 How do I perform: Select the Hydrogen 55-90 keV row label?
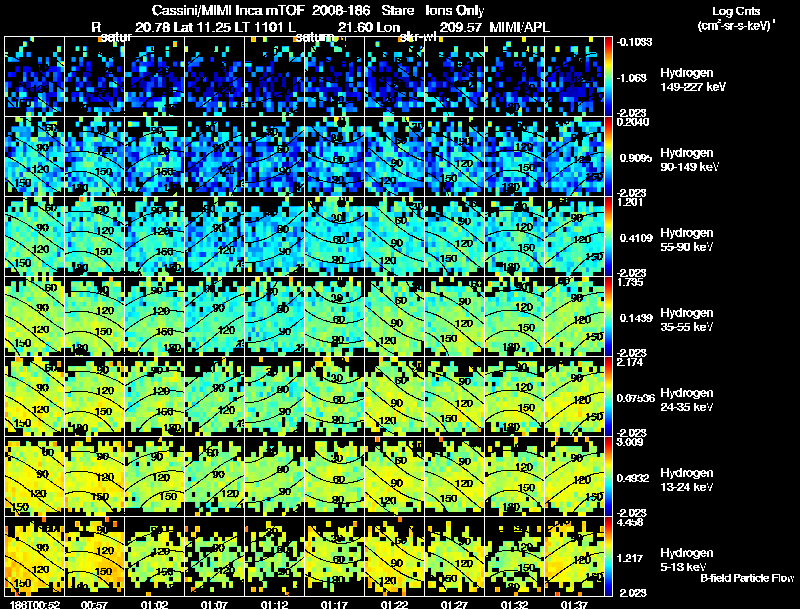(x=687, y=240)
